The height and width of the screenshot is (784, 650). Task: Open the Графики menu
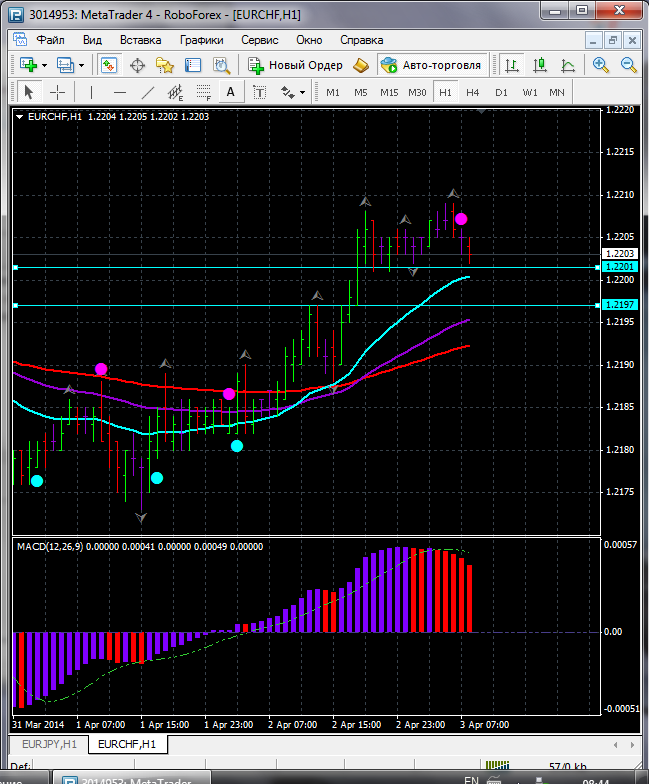[201, 40]
